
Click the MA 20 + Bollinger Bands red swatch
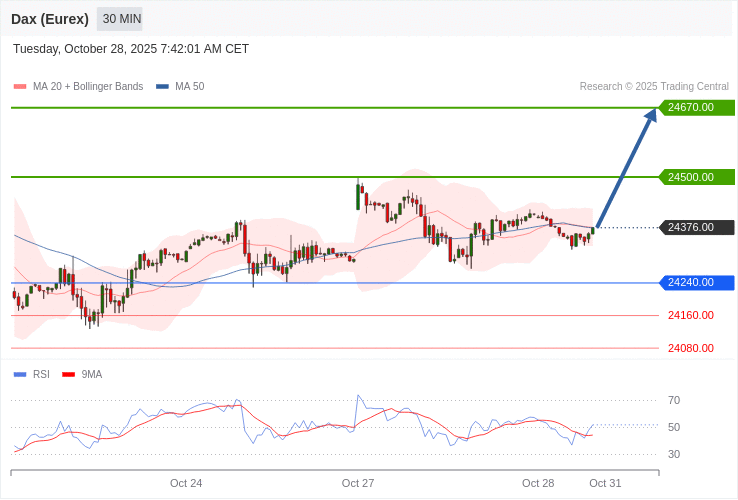(x=19, y=87)
